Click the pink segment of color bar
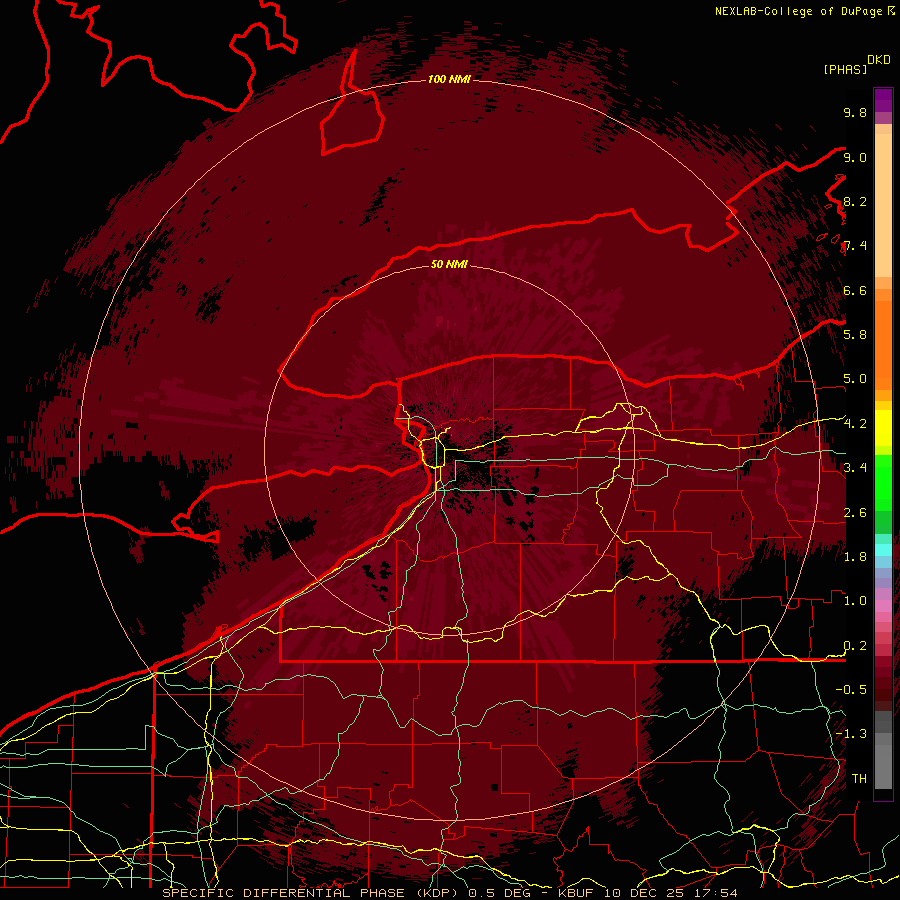Screen dimensions: 900x900 tap(883, 606)
